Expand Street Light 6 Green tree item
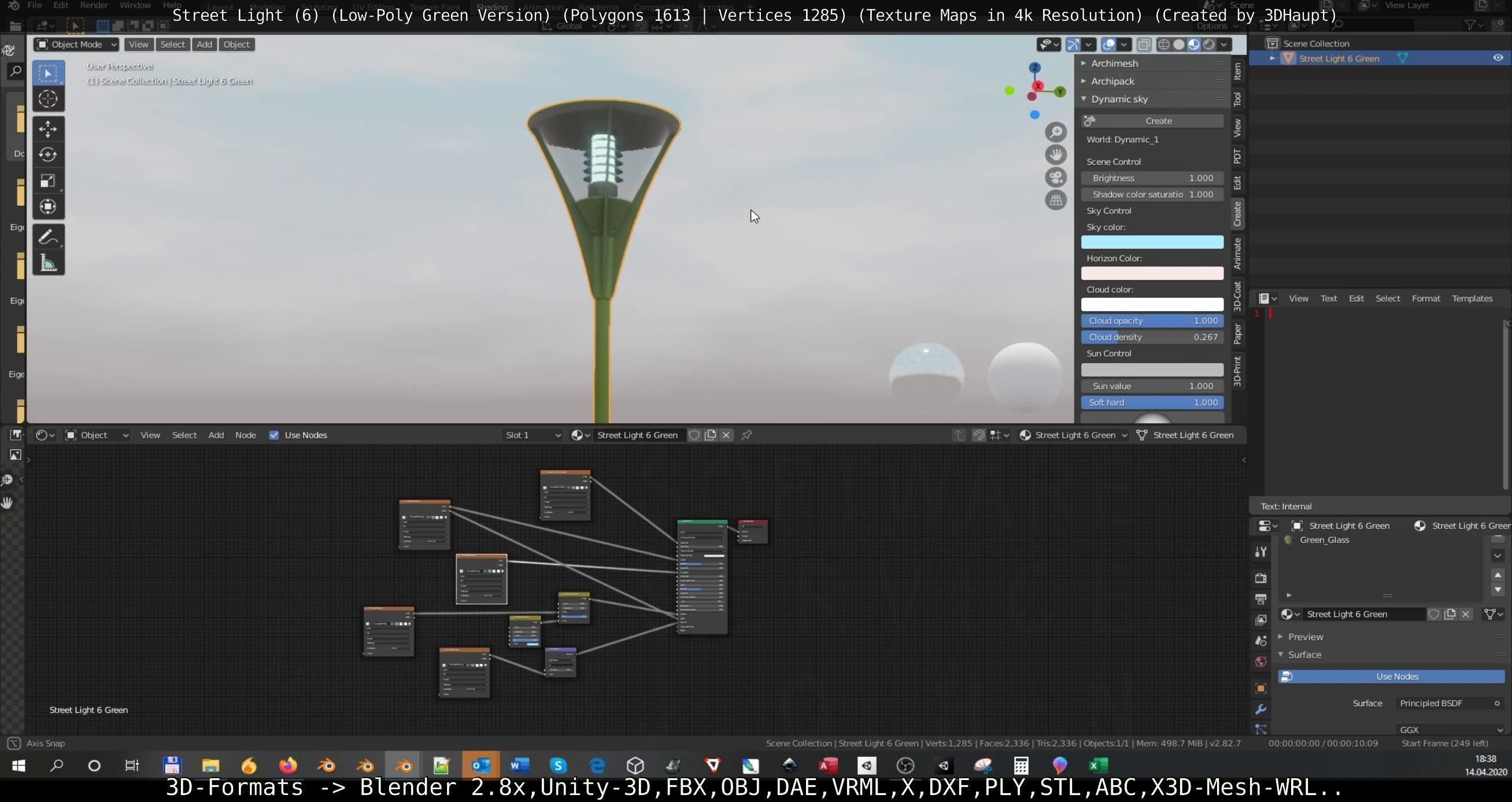The width and height of the screenshot is (1512, 802). 1272,58
